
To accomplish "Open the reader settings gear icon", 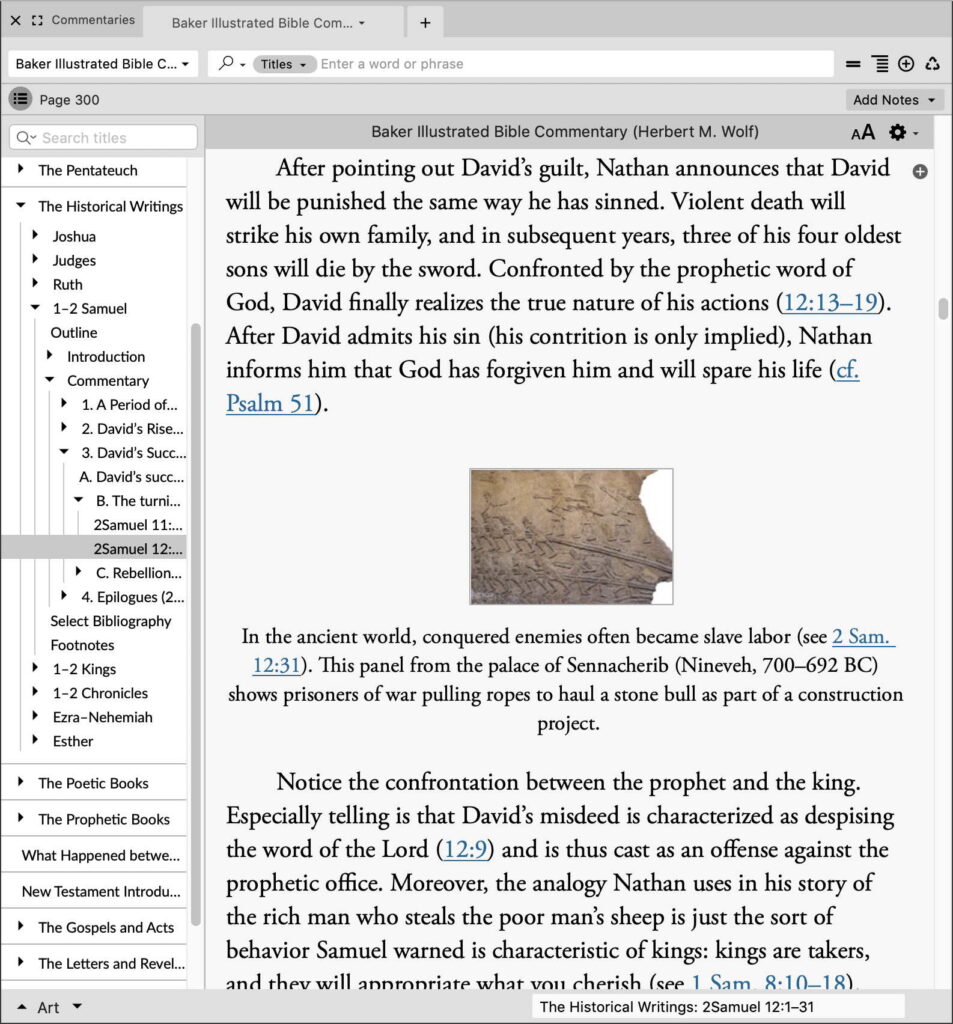I will [x=897, y=132].
